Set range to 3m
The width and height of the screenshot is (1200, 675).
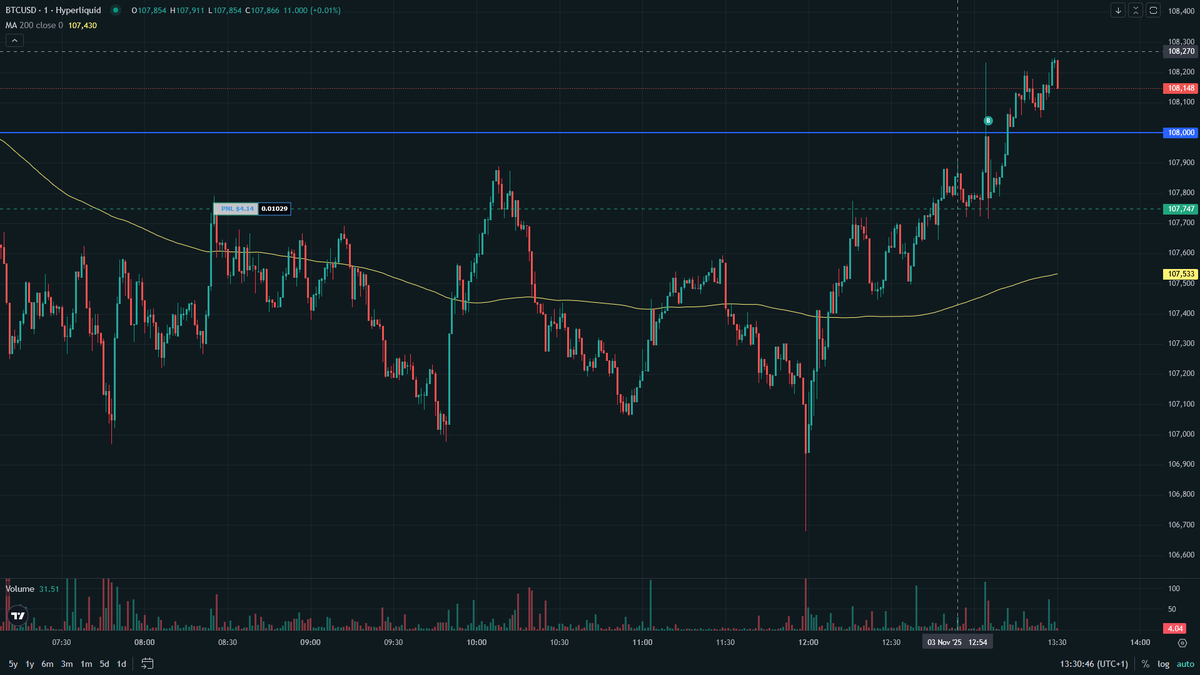pyautogui.click(x=66, y=664)
